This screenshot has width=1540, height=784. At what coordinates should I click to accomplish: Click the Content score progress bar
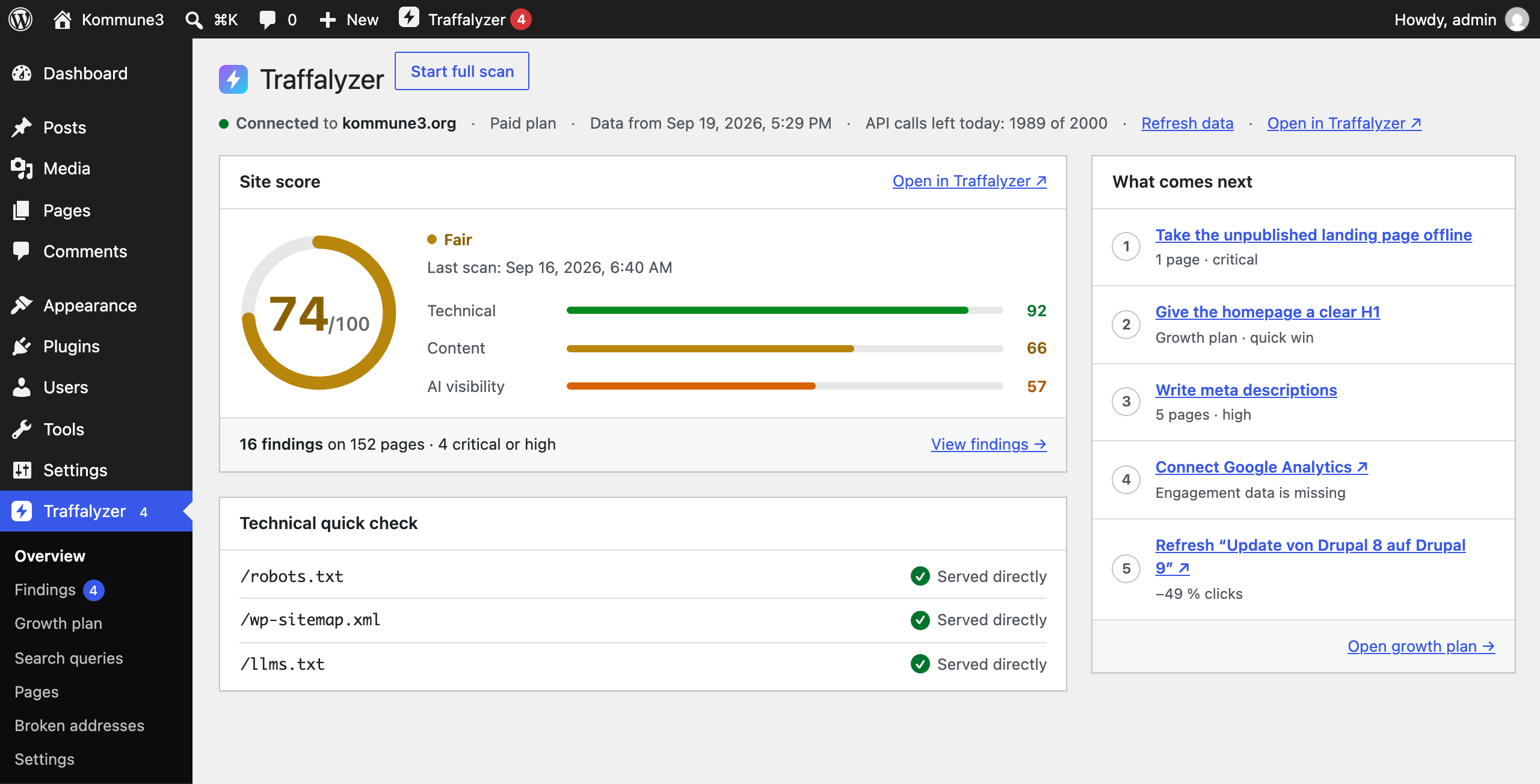pyautogui.click(x=785, y=349)
